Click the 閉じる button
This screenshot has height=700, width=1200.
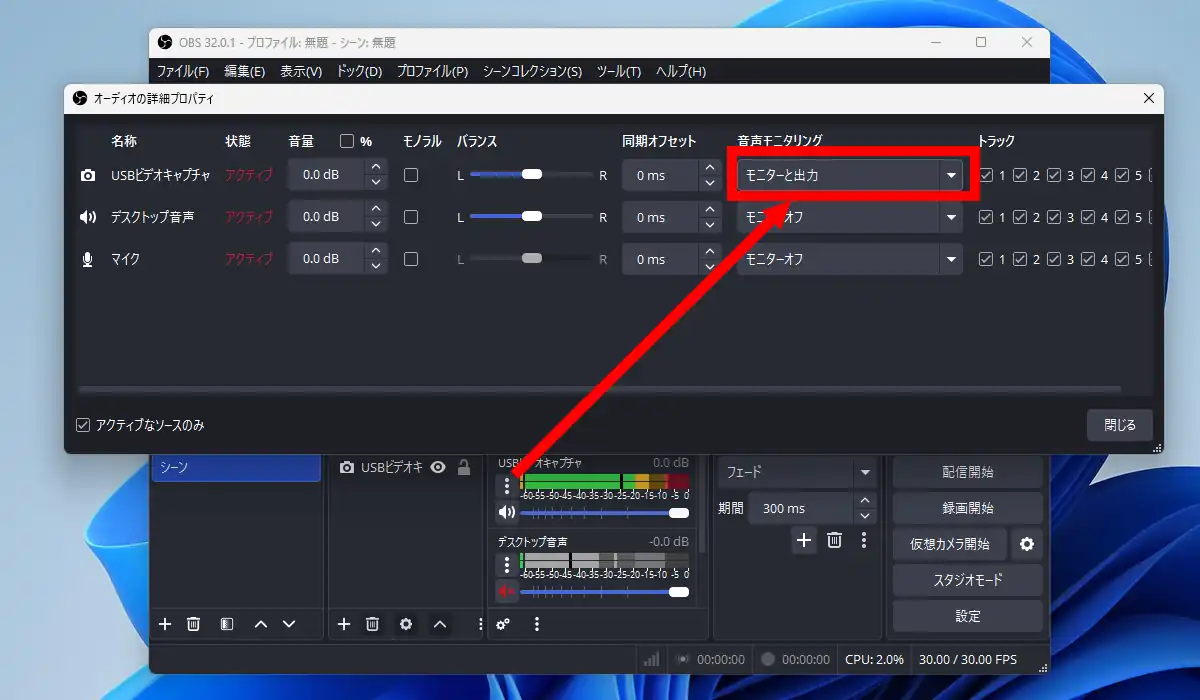(1119, 425)
